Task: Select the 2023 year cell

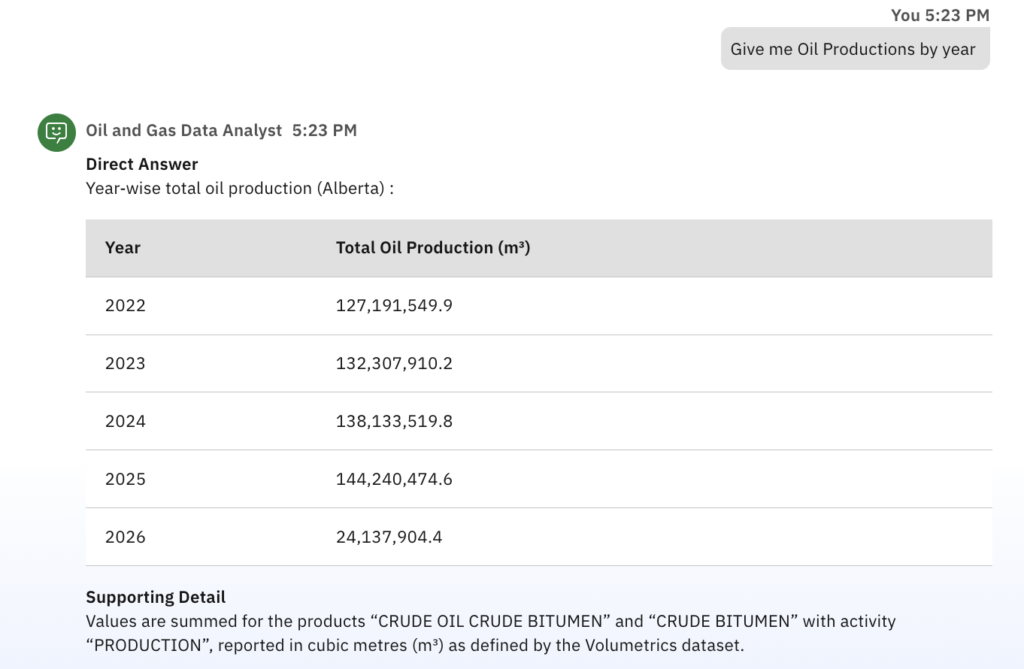Action: [125, 364]
